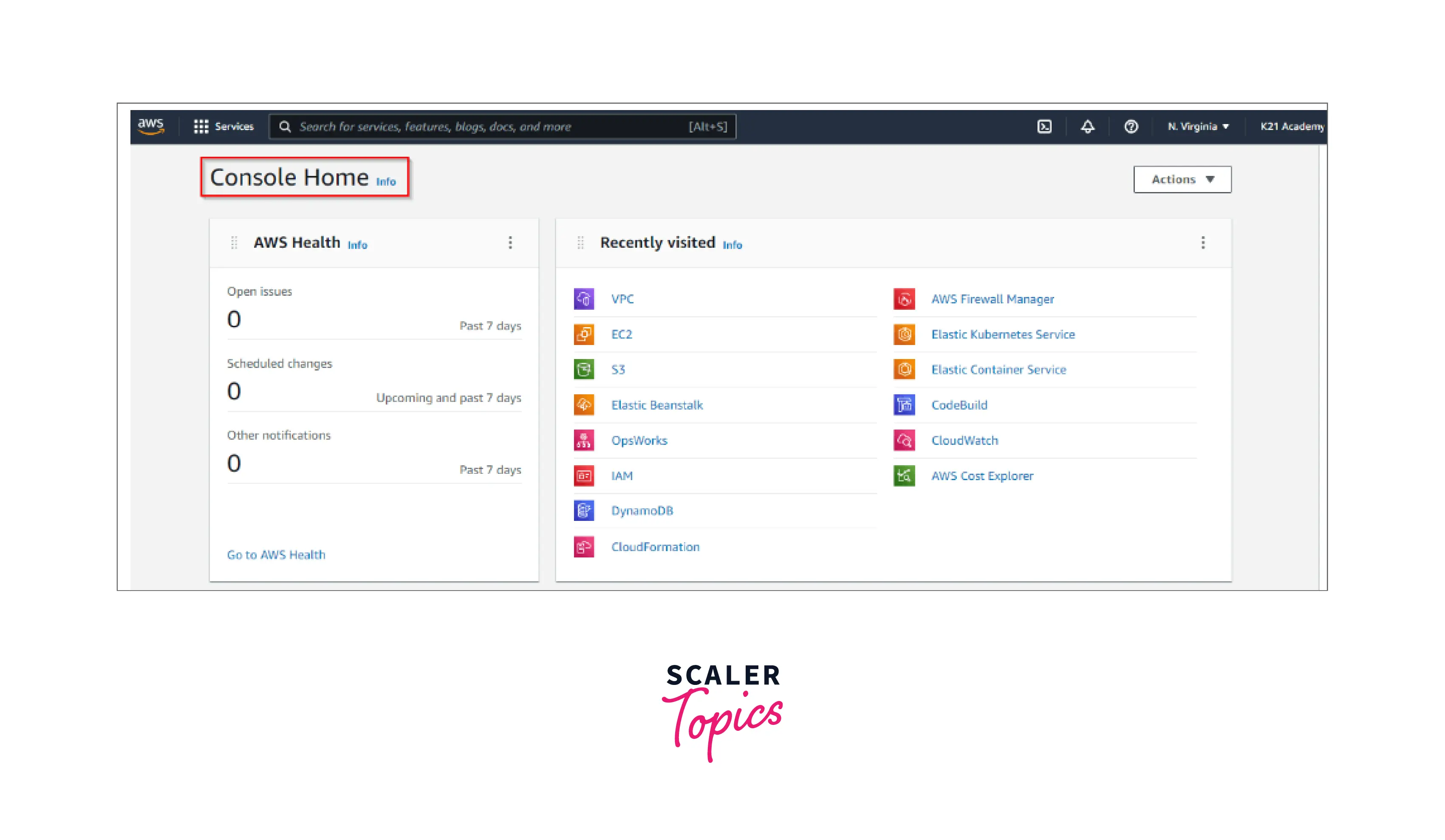Expand the N. Virginia region dropdown
This screenshot has height=840, width=1445.
[1198, 126]
